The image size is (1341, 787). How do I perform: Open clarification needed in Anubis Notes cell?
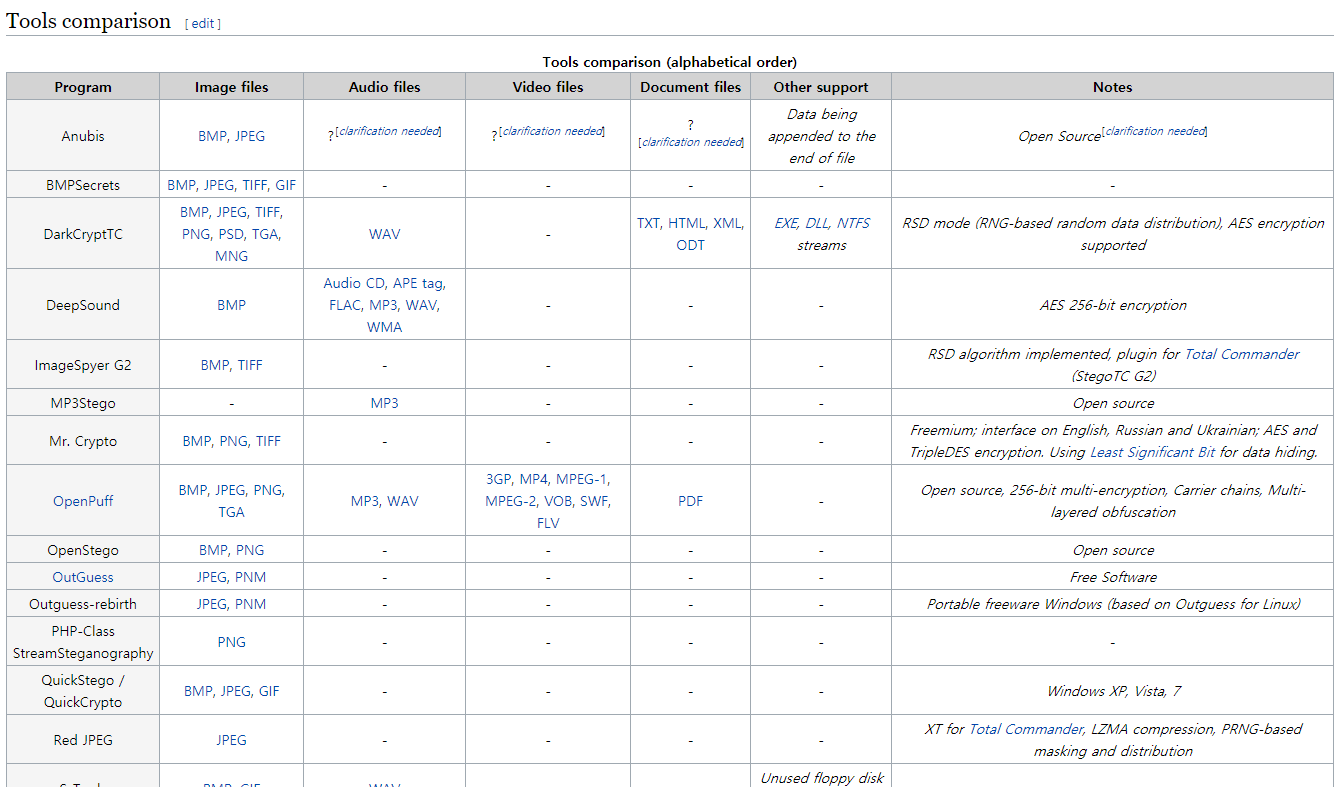[x=1155, y=131]
